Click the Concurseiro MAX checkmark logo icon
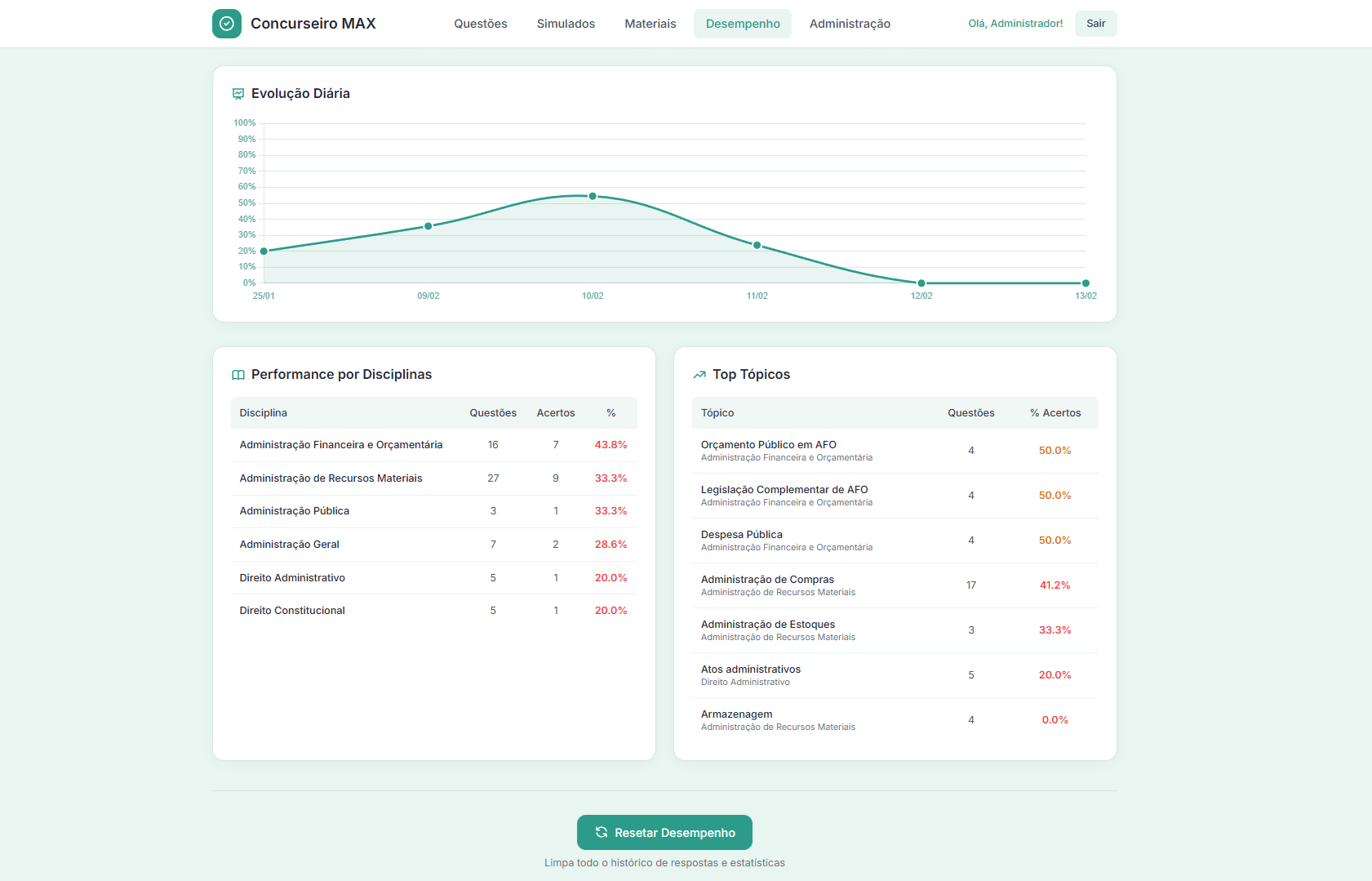Screen dimensions: 1372x881 (227, 24)
